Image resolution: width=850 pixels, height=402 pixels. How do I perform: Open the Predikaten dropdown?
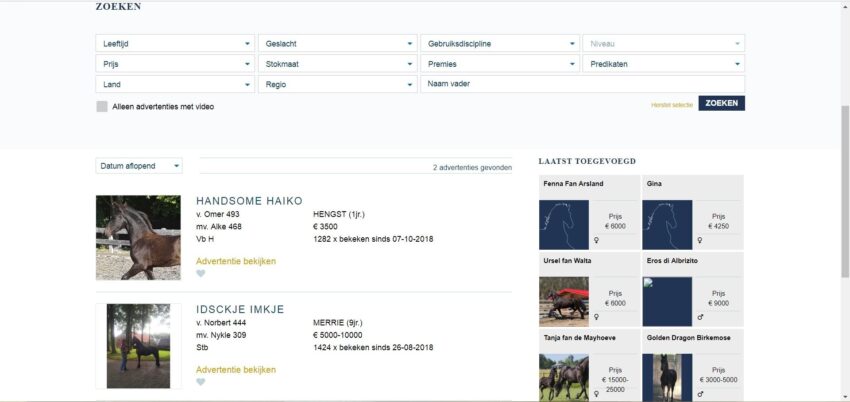tap(664, 64)
